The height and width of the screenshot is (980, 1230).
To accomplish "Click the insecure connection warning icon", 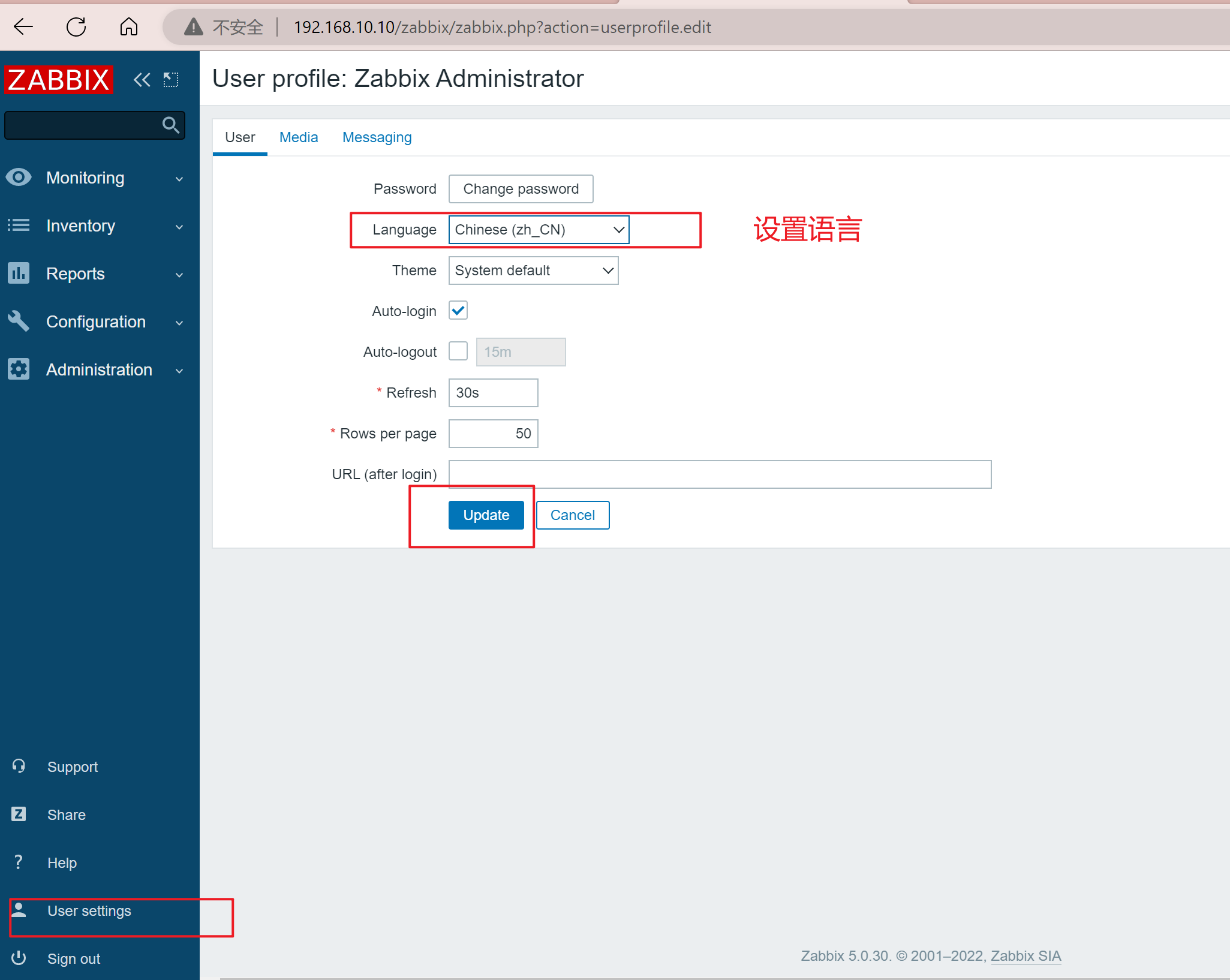I will tap(193, 27).
